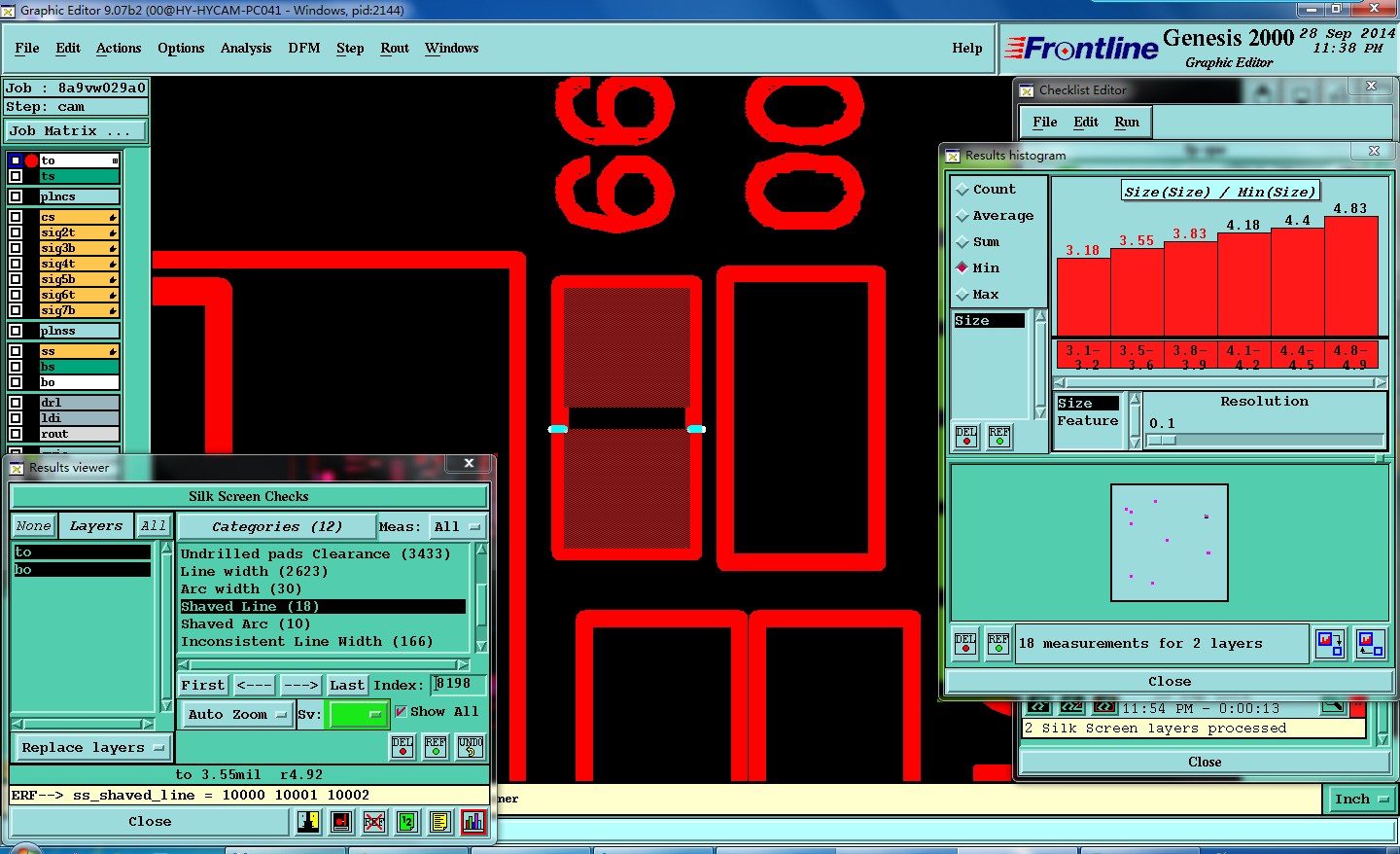Select the Average radio option

(x=962, y=216)
